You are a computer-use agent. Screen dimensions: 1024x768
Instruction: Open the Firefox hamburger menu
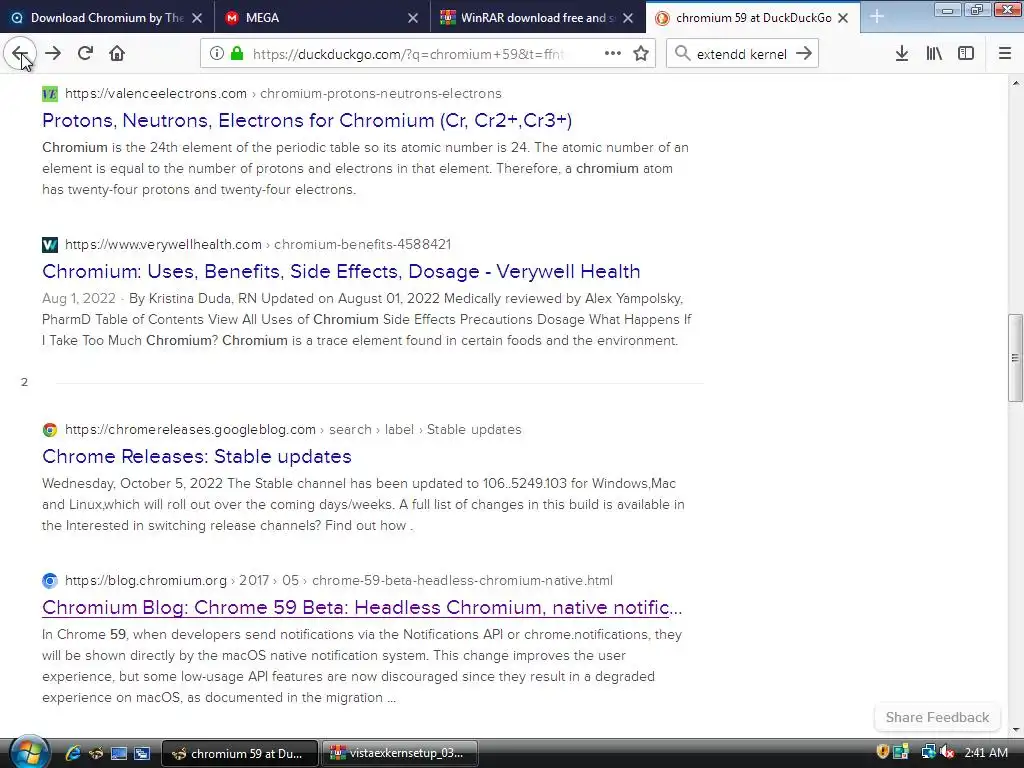point(1005,54)
